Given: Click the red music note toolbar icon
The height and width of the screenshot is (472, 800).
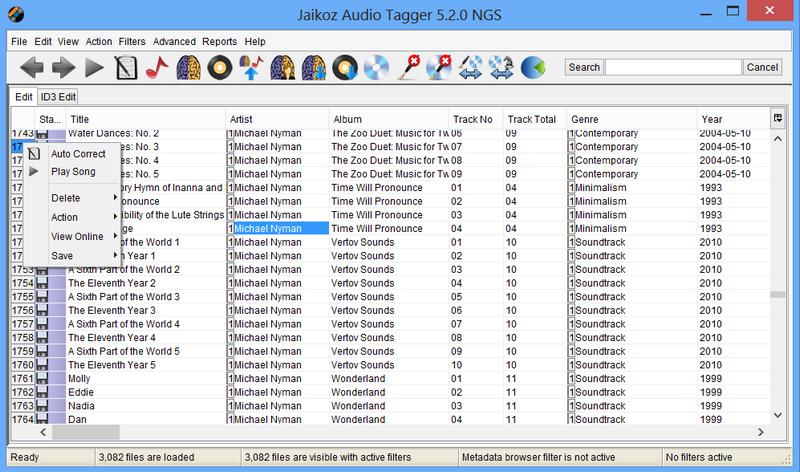Looking at the screenshot, I should [x=157, y=67].
